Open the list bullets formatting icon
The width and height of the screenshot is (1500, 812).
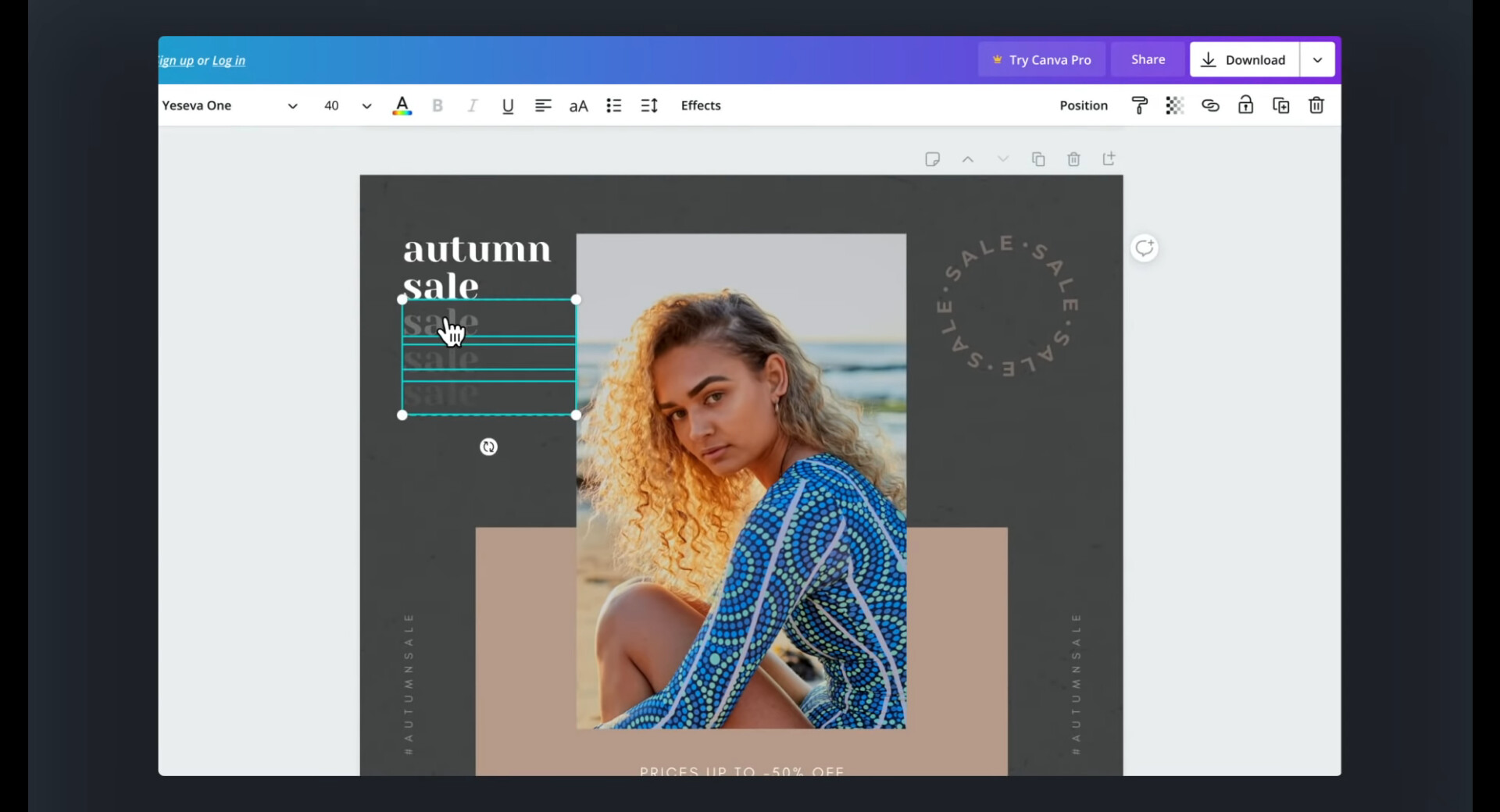[x=614, y=105]
